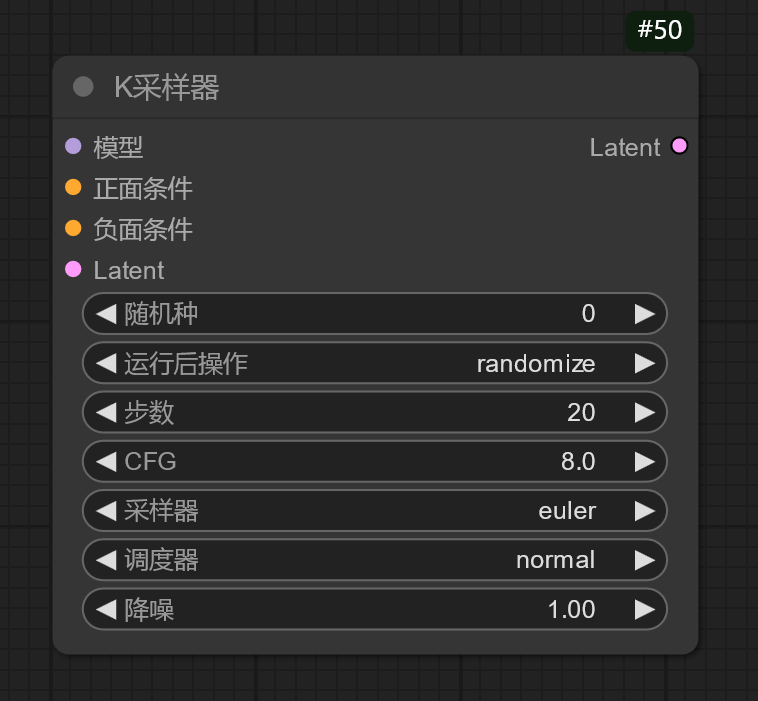Click the purple 模型 input socket
758x701 pixels.
73,147
